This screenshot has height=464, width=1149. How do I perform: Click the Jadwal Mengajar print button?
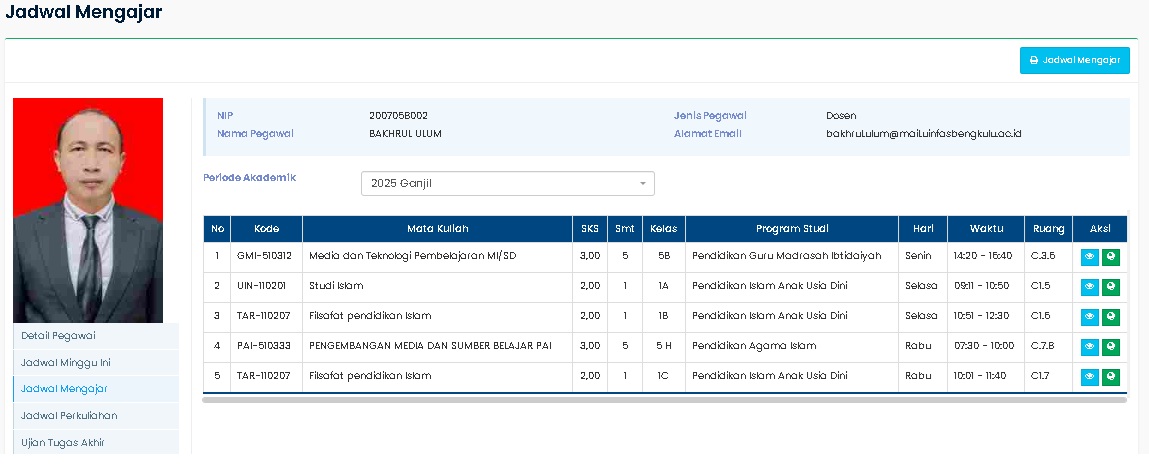1074,60
